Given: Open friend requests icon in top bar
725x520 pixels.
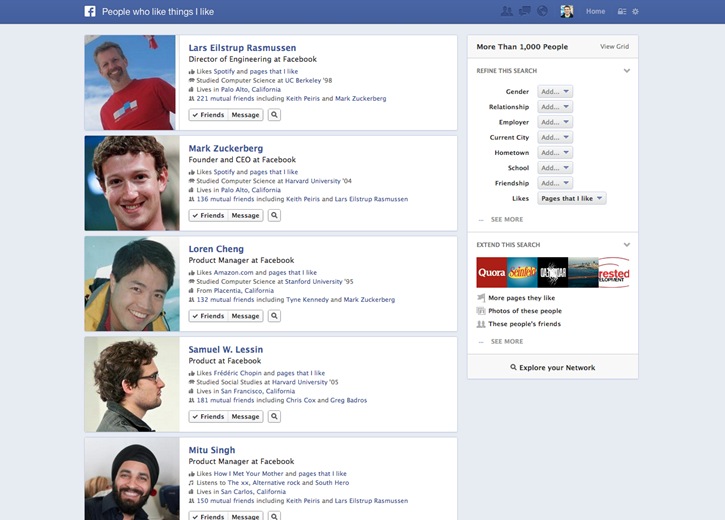Looking at the screenshot, I should [x=507, y=12].
